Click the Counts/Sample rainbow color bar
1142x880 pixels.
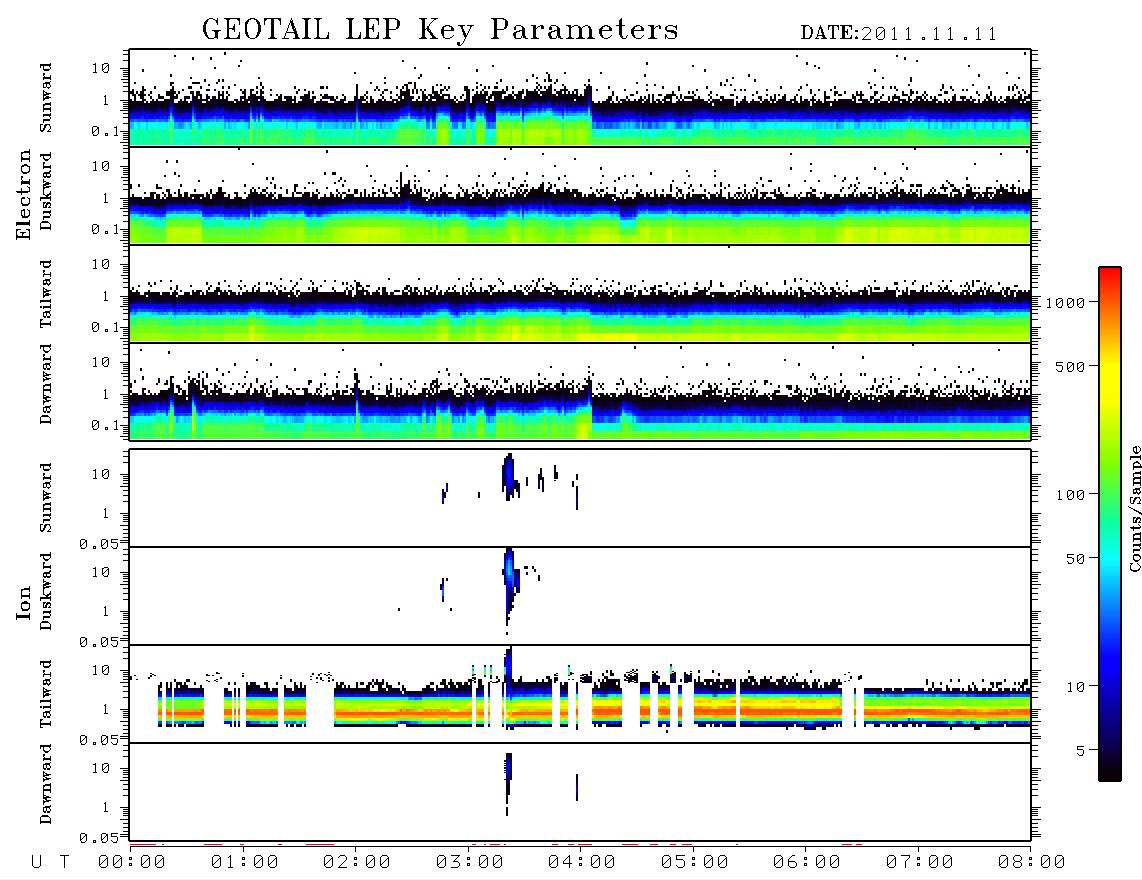(x=1109, y=524)
